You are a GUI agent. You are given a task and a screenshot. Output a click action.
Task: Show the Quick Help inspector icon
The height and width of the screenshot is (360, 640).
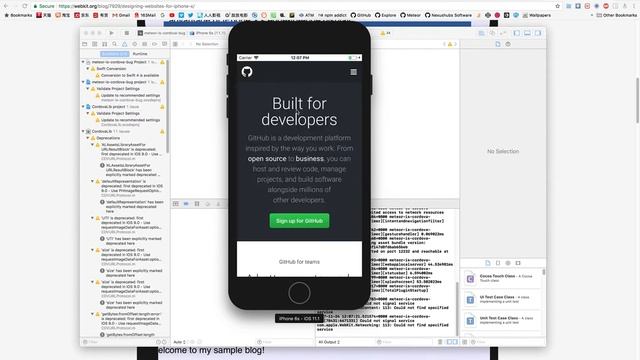508,44
